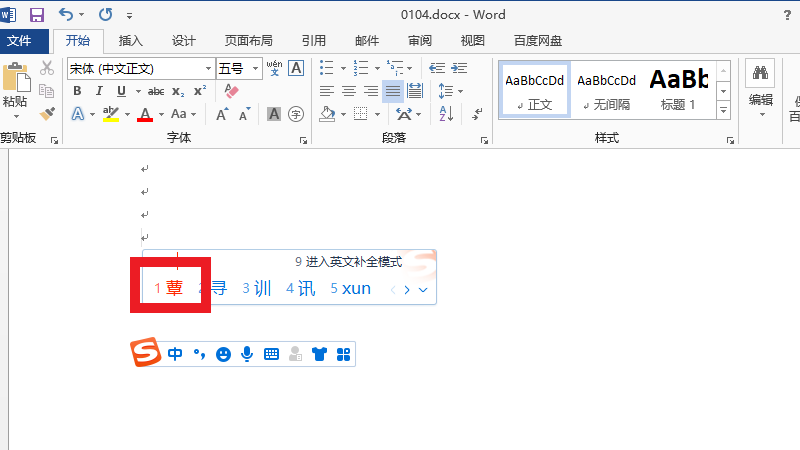800x450 pixels.
Task: Switch to the 插入 tab
Action: tap(130, 41)
